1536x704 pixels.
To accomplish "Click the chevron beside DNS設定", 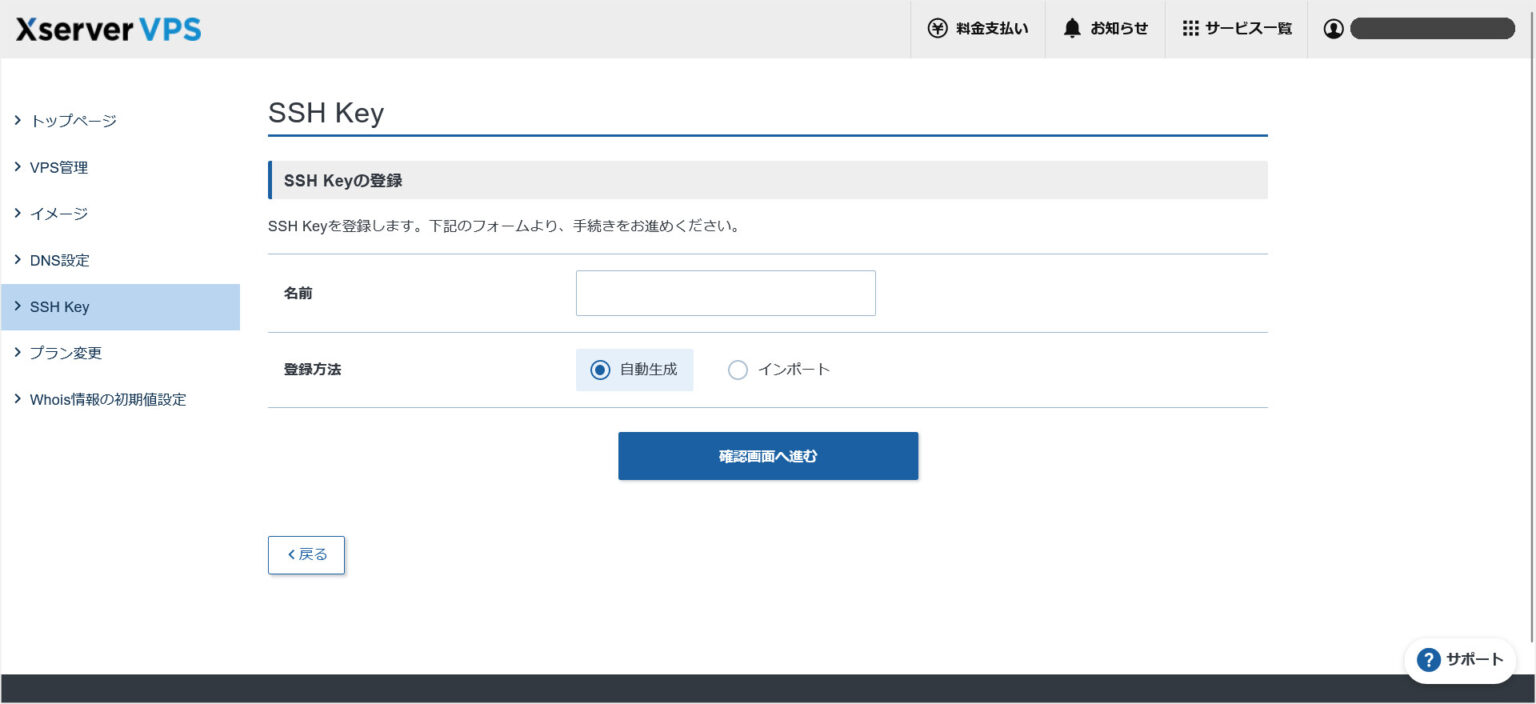I will pyautogui.click(x=17, y=260).
